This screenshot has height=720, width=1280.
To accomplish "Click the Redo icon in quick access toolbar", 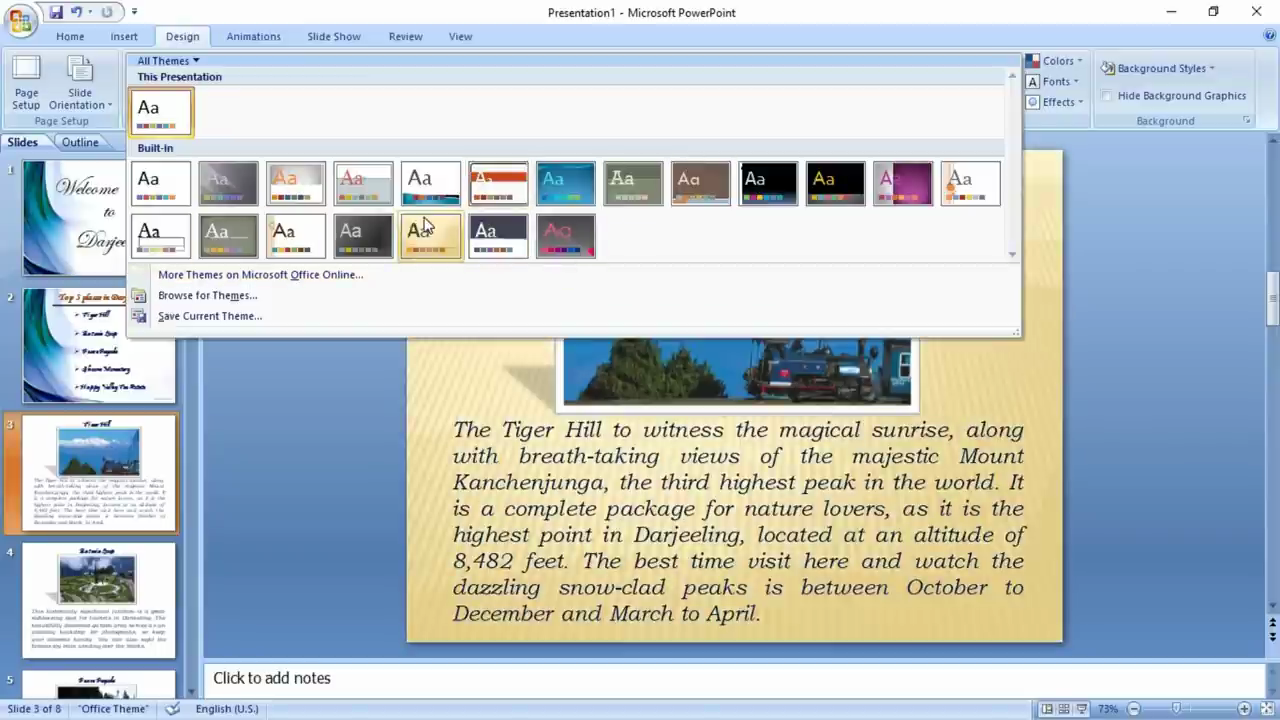I will (107, 12).
